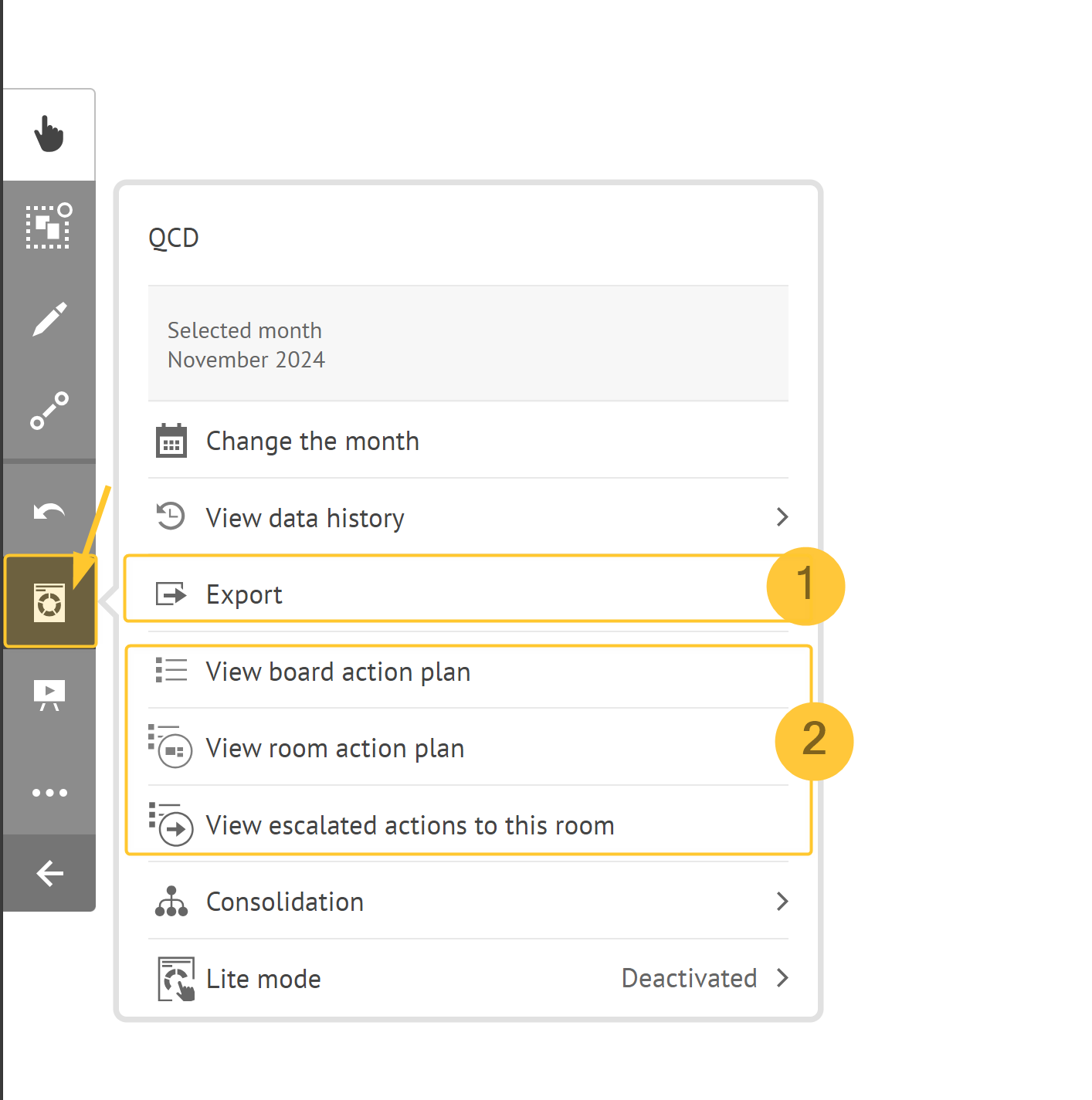Image resolution: width=1092 pixels, height=1100 pixels.
Task: Undo the last action
Action: click(49, 511)
